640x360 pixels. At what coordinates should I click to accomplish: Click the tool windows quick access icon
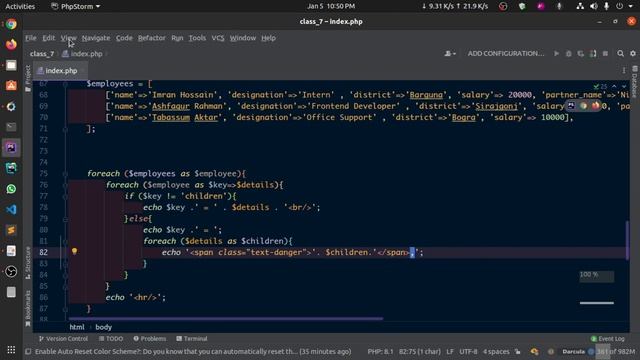pos(28,351)
